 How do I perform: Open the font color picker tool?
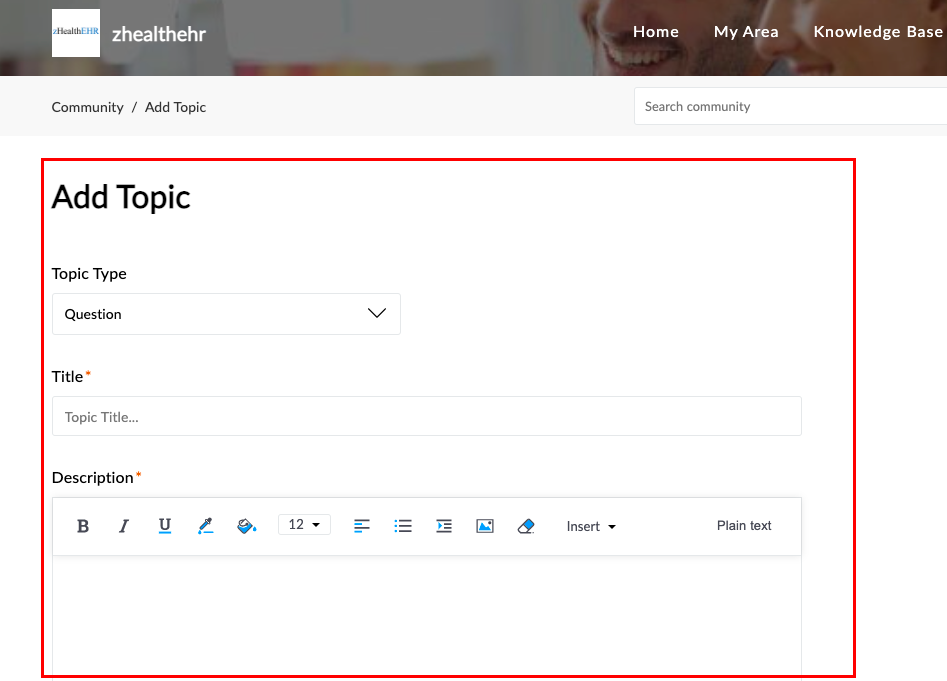205,526
